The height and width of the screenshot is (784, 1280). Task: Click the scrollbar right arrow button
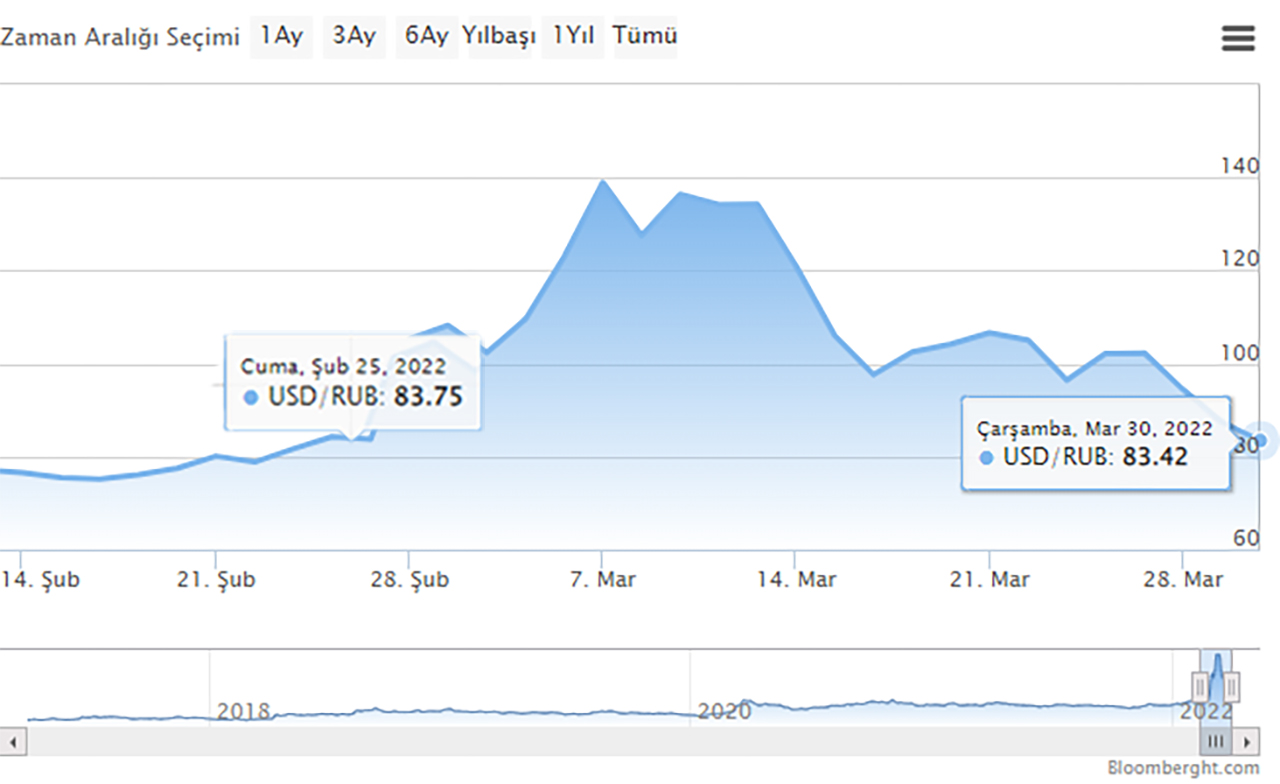pos(1246,742)
